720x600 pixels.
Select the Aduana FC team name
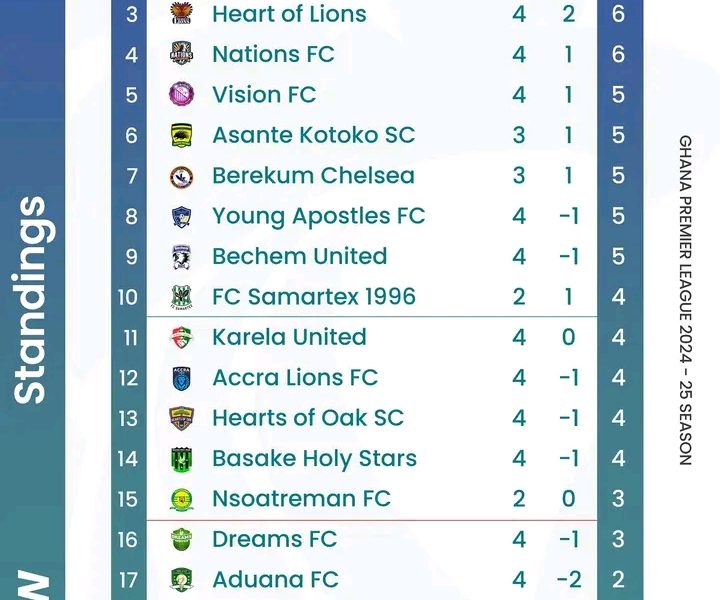click(275, 580)
